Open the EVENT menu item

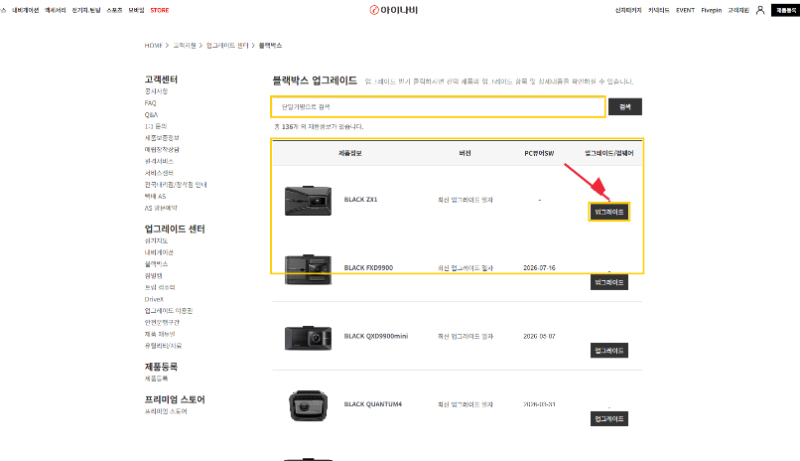point(685,10)
